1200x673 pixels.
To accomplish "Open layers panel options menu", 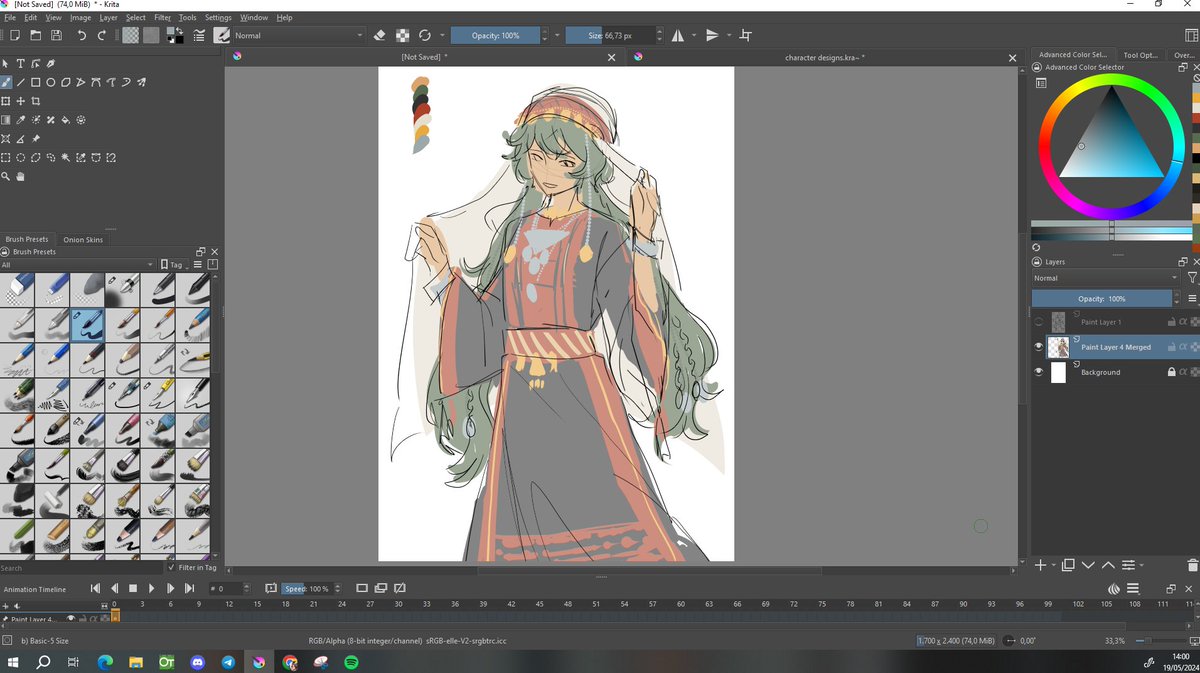I will pos(1190,298).
